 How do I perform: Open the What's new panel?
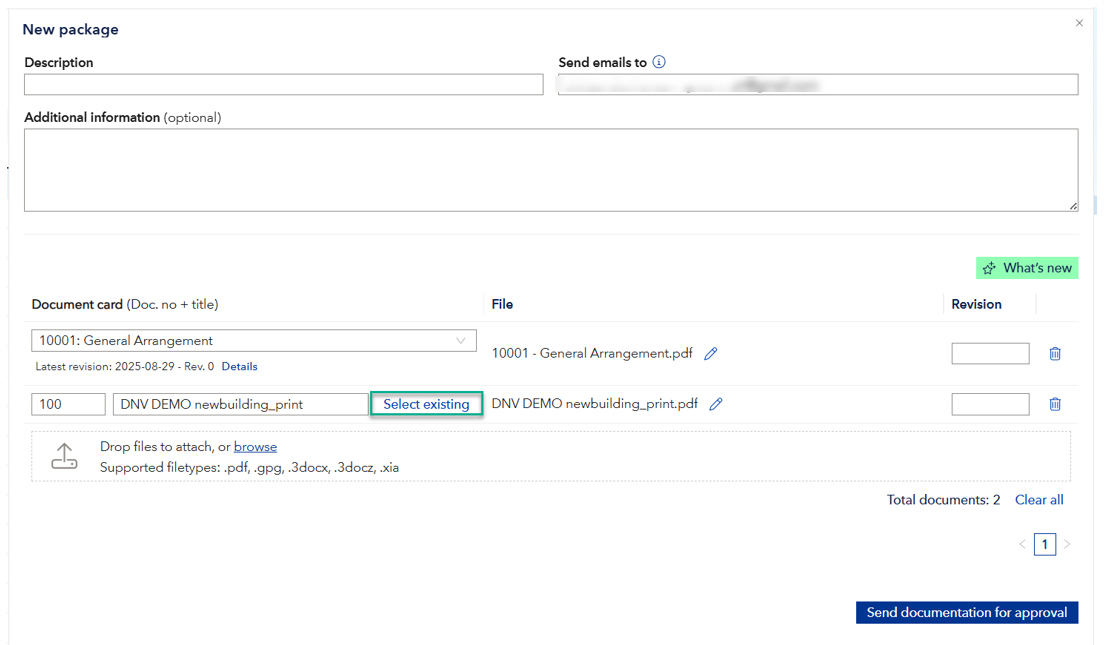[x=1027, y=268]
